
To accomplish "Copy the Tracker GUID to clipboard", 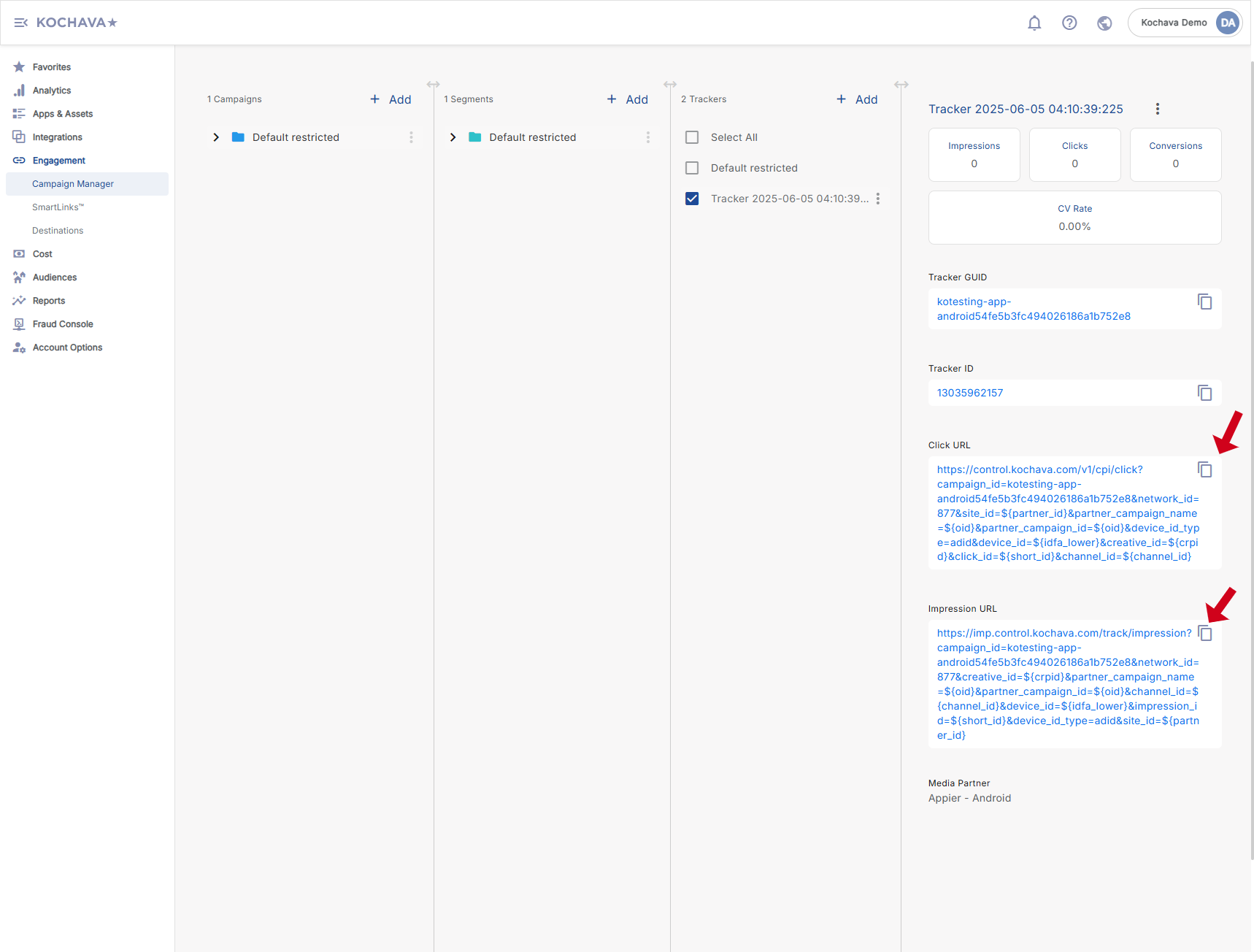I will tap(1204, 302).
